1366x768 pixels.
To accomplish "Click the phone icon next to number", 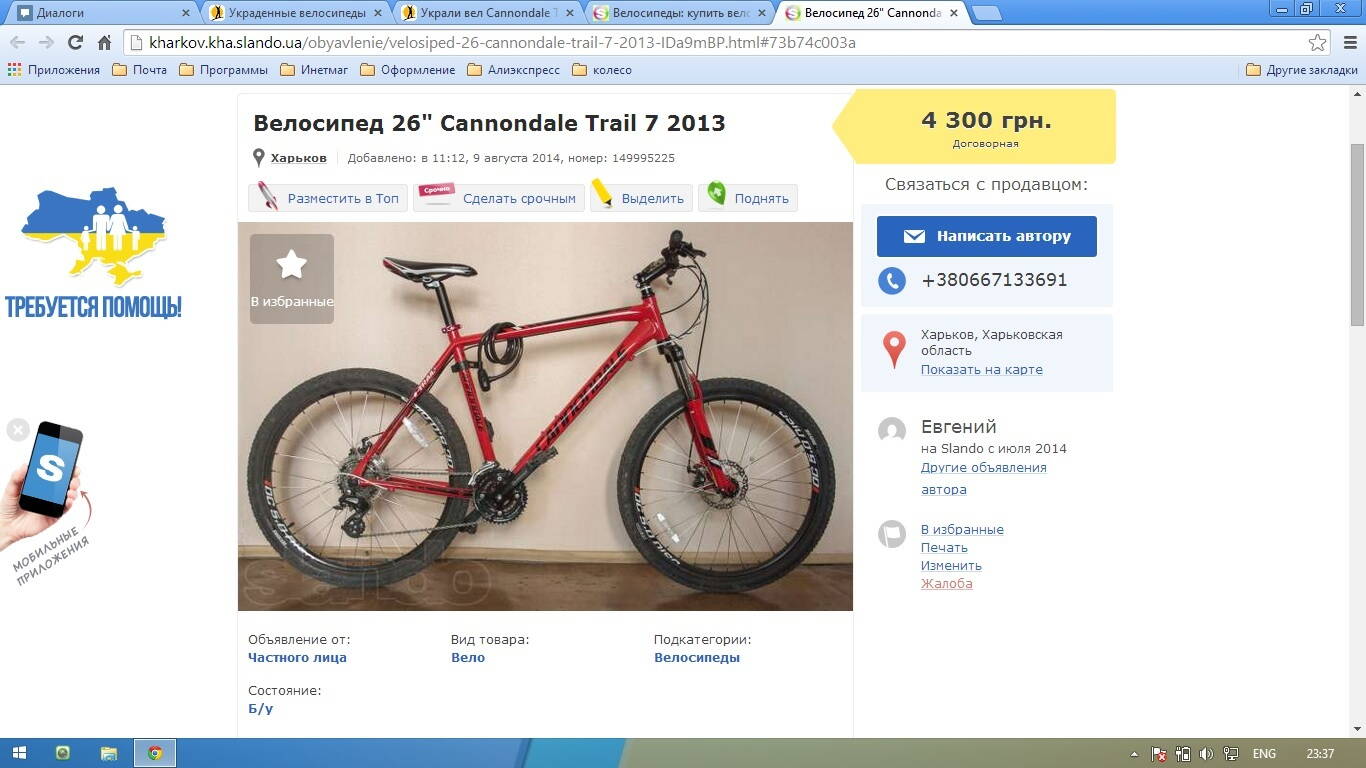I will (x=892, y=280).
